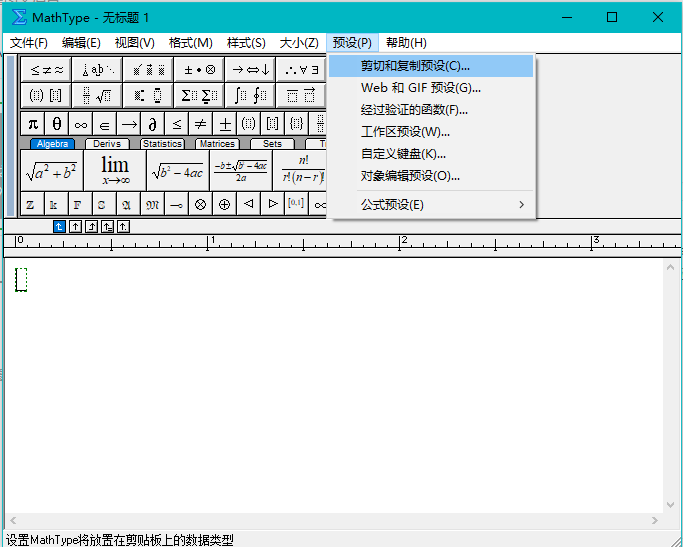
Task: Choose 自定义键盘(K)...
Action: [x=431, y=154]
